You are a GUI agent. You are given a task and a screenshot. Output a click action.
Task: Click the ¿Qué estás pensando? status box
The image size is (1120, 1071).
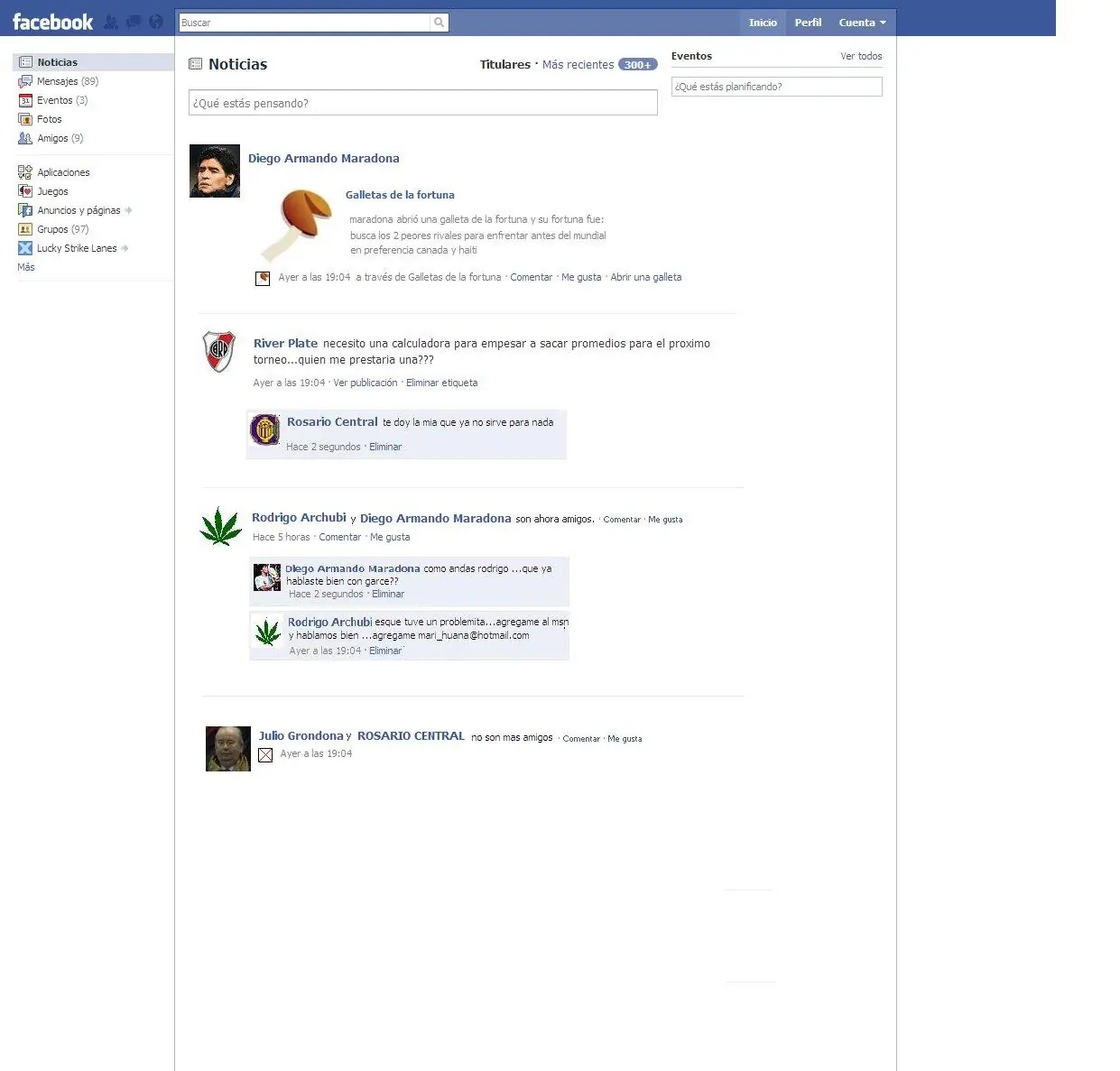tap(423, 103)
